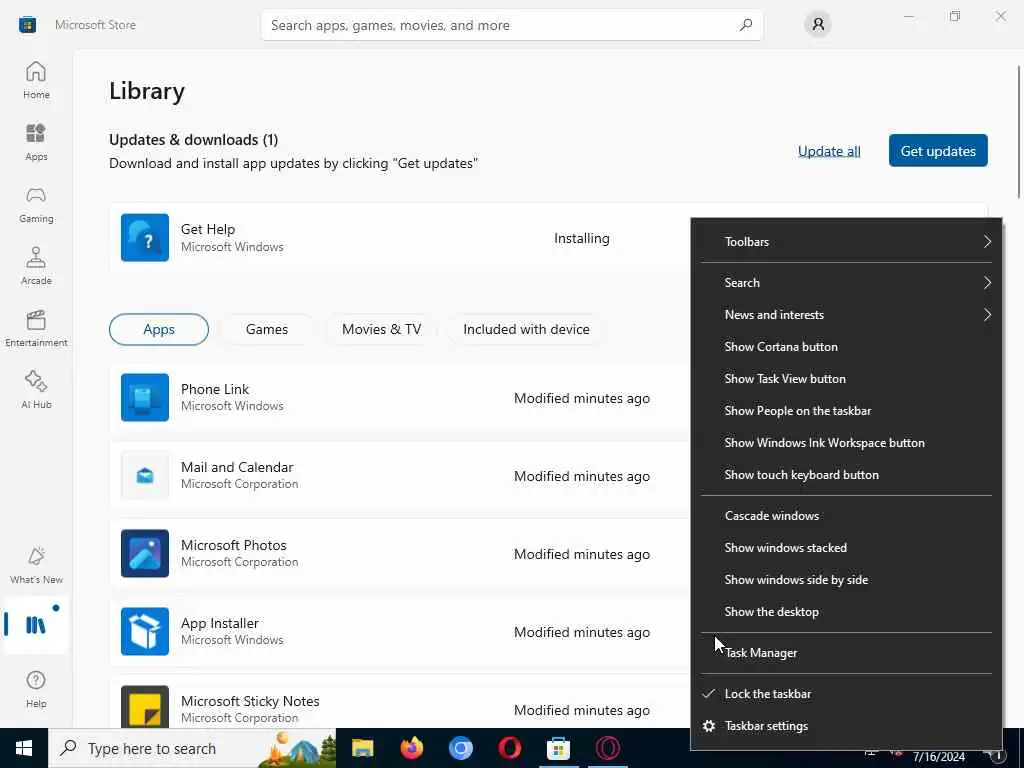Open the Mail and Calendar entry
This screenshot has height=768, width=1024.
(x=400, y=475)
